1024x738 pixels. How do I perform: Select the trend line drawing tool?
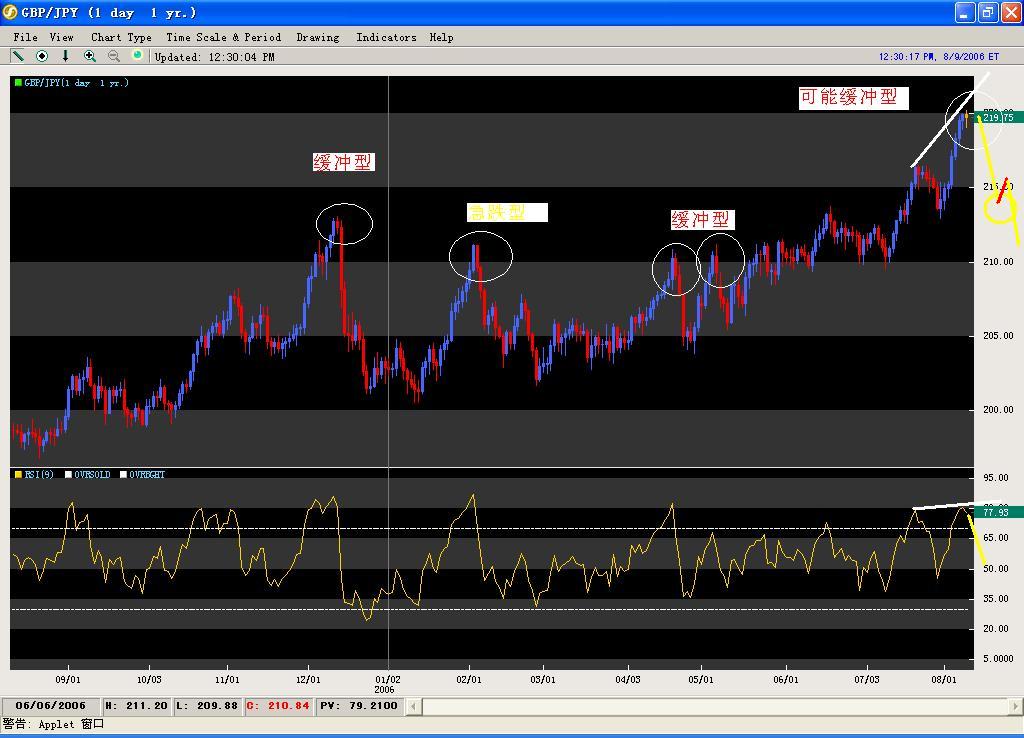coord(18,56)
